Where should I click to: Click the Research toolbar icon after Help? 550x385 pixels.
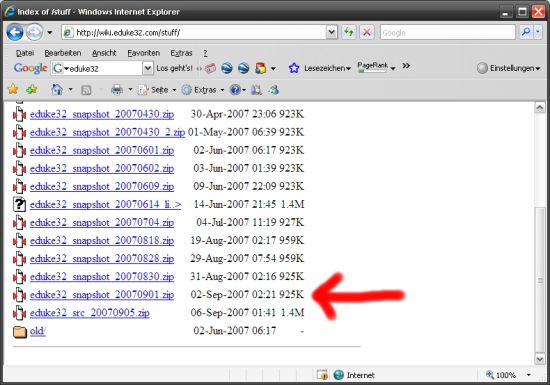[256, 90]
